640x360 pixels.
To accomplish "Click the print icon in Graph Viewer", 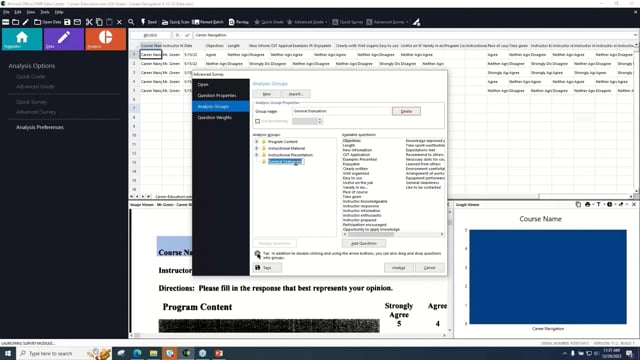I will click(587, 204).
